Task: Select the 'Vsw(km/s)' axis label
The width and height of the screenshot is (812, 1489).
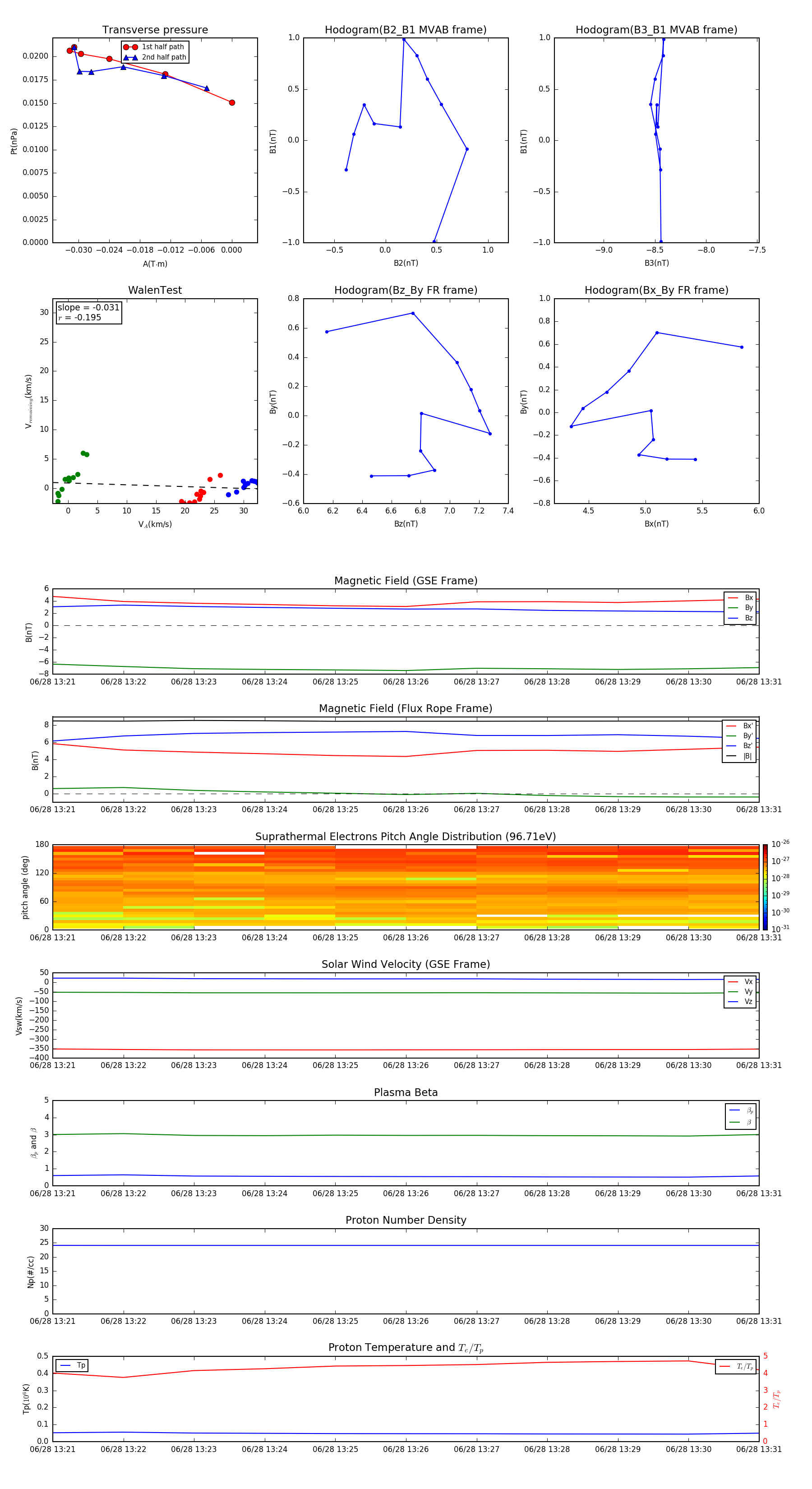Action: click(x=19, y=1016)
